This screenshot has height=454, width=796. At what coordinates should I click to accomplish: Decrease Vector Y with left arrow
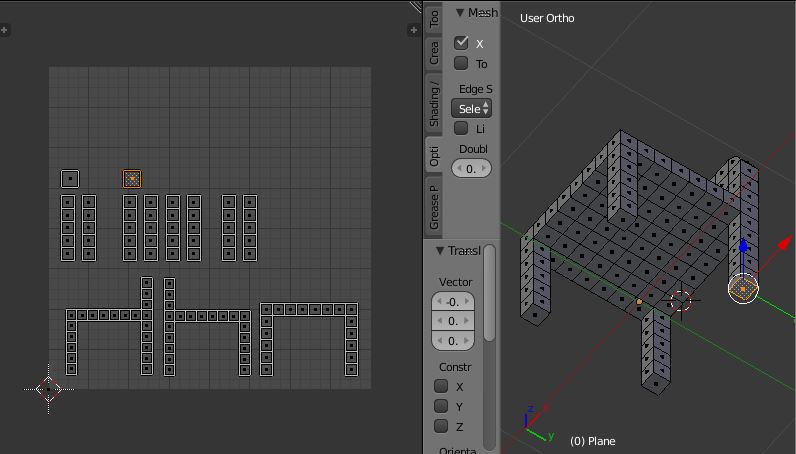[x=439, y=321]
